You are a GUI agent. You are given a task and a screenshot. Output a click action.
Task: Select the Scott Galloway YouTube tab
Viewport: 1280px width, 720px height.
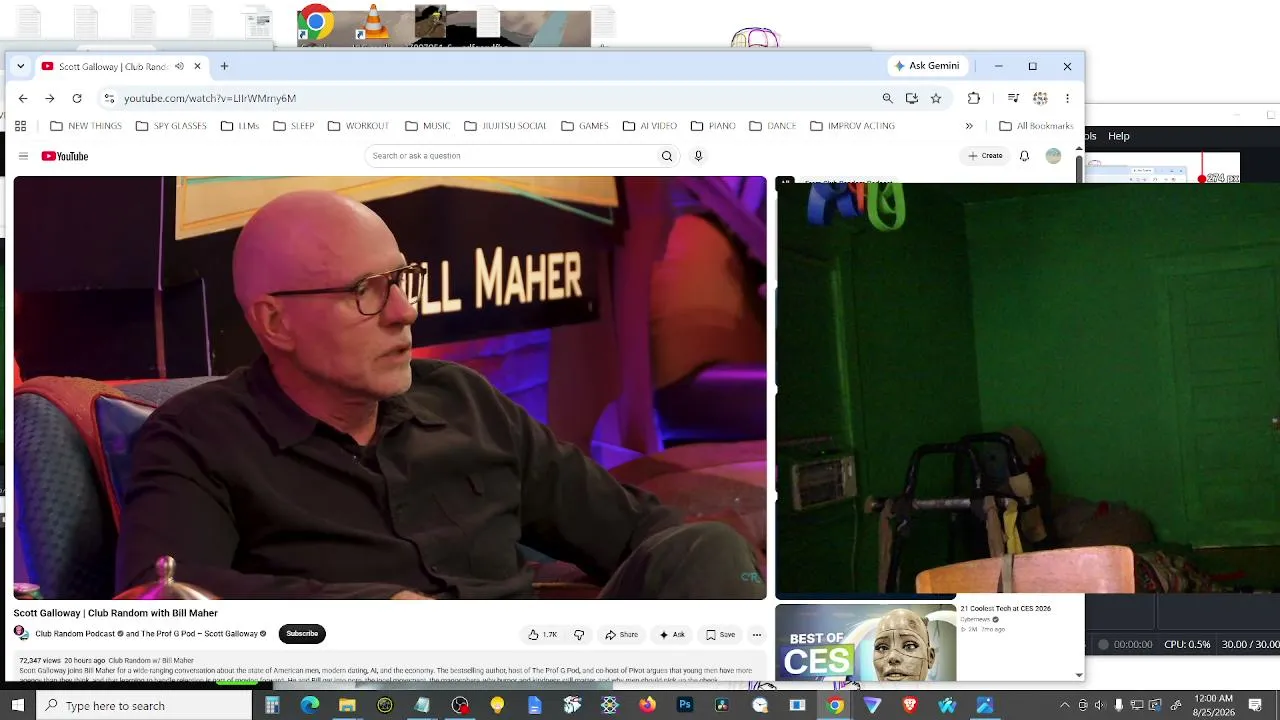(x=113, y=66)
